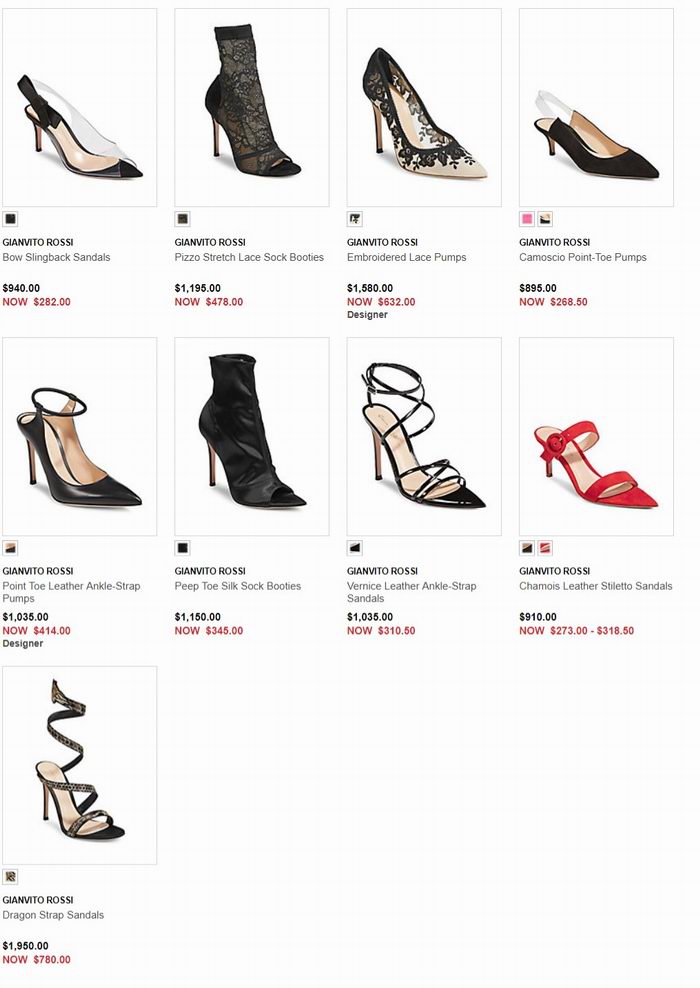The image size is (700, 988).
Task: Open Dragon Strap Sandals product photo
Action: click(79, 766)
